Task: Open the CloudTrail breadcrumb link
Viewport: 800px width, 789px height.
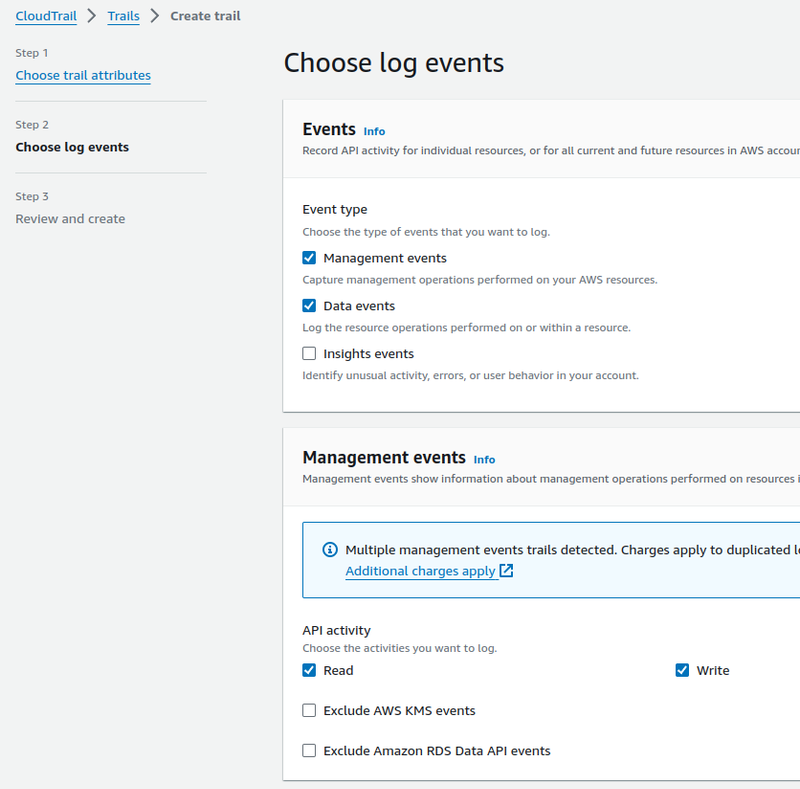Action: 46,16
